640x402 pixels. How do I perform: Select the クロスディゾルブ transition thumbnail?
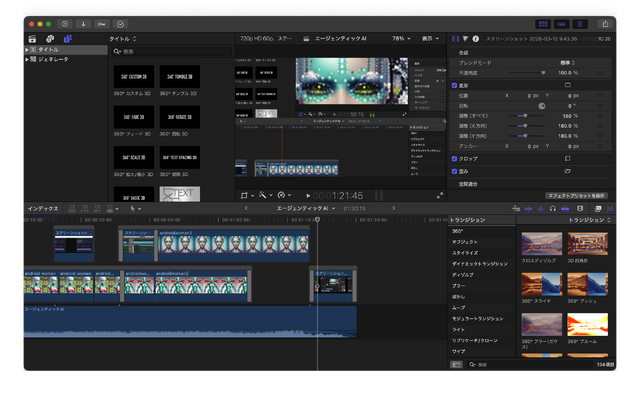pos(541,242)
